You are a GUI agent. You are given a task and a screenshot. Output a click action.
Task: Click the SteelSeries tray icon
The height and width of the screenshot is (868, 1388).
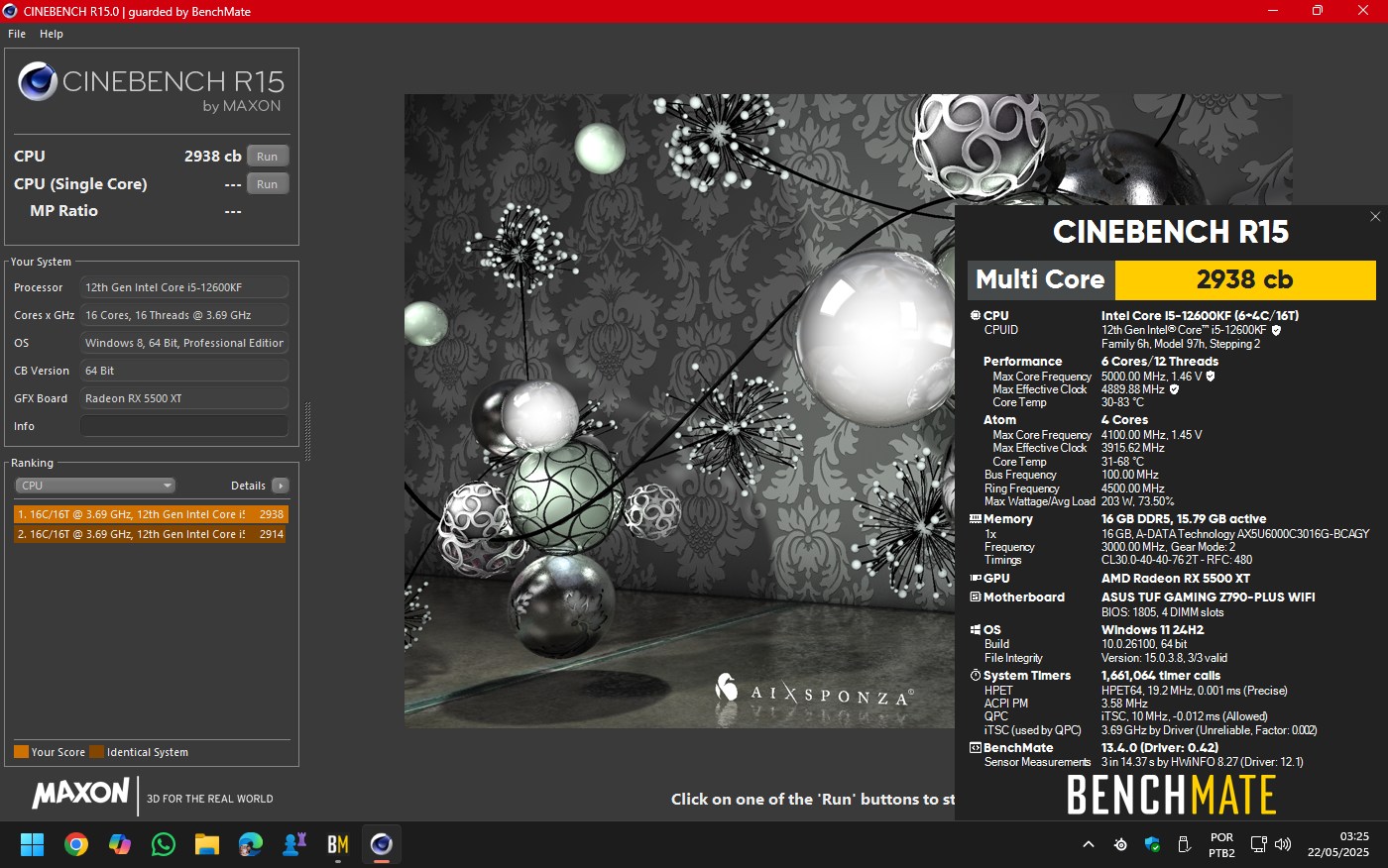[x=1120, y=844]
